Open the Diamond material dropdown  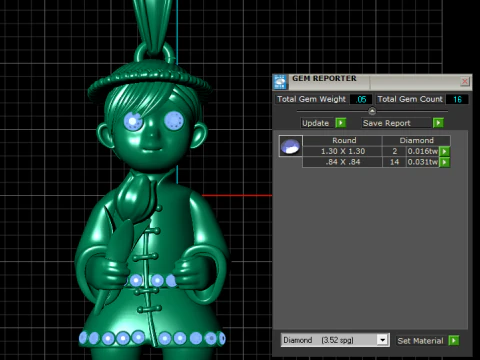(x=335, y=340)
